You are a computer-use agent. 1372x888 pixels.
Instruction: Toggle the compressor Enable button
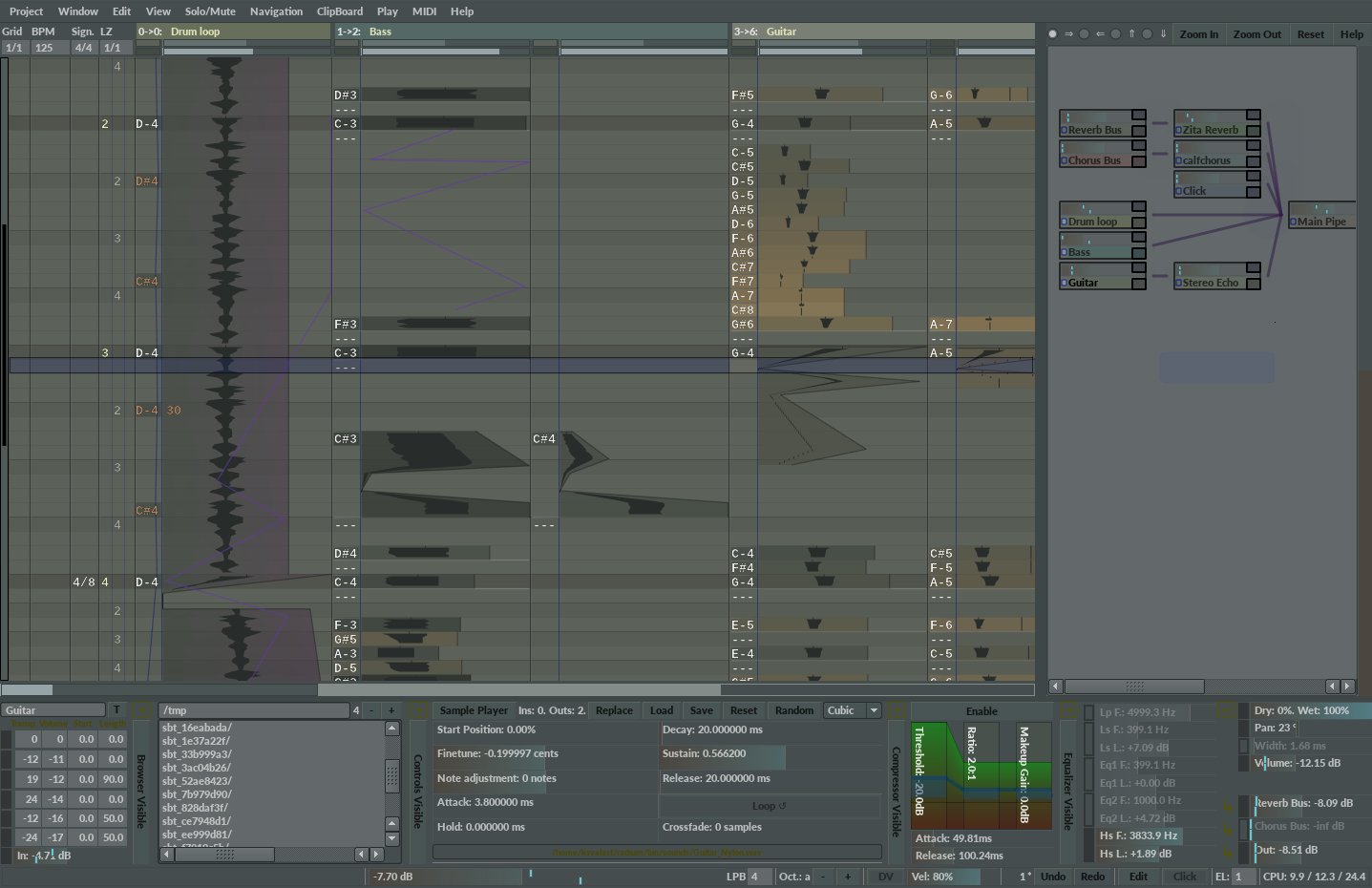pyautogui.click(x=981, y=711)
